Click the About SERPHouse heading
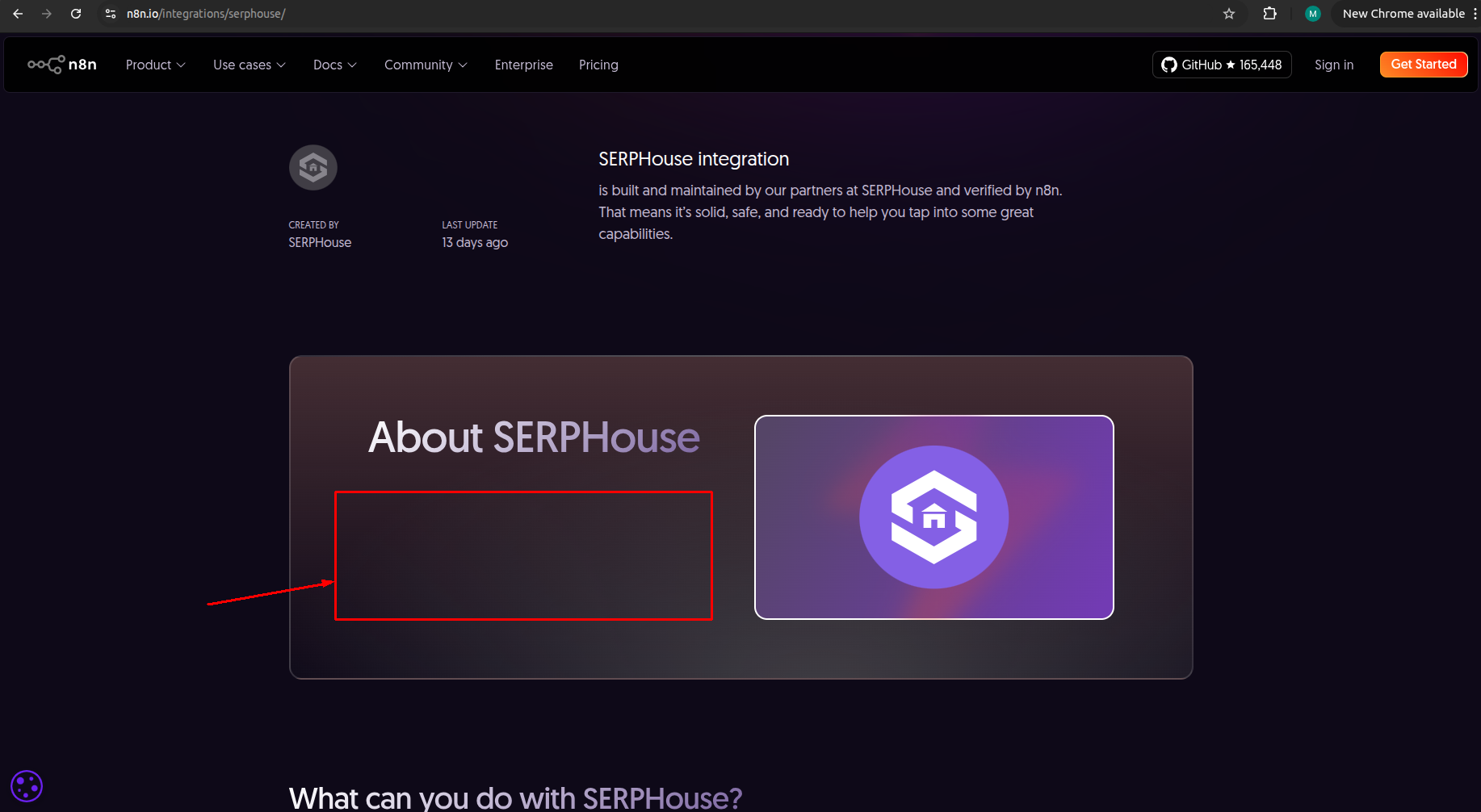Screen dimensions: 1481x812 tap(534, 437)
